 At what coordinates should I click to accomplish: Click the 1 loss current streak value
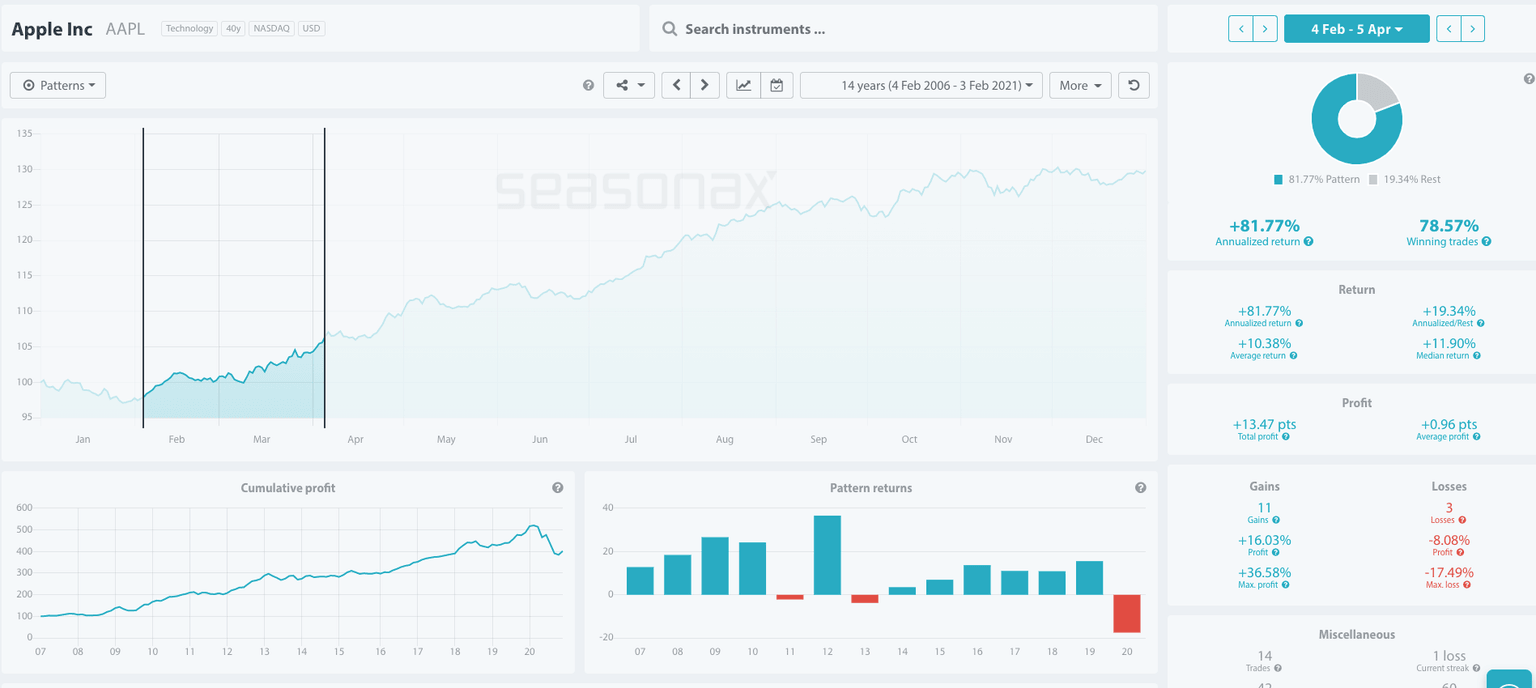[x=1449, y=656]
